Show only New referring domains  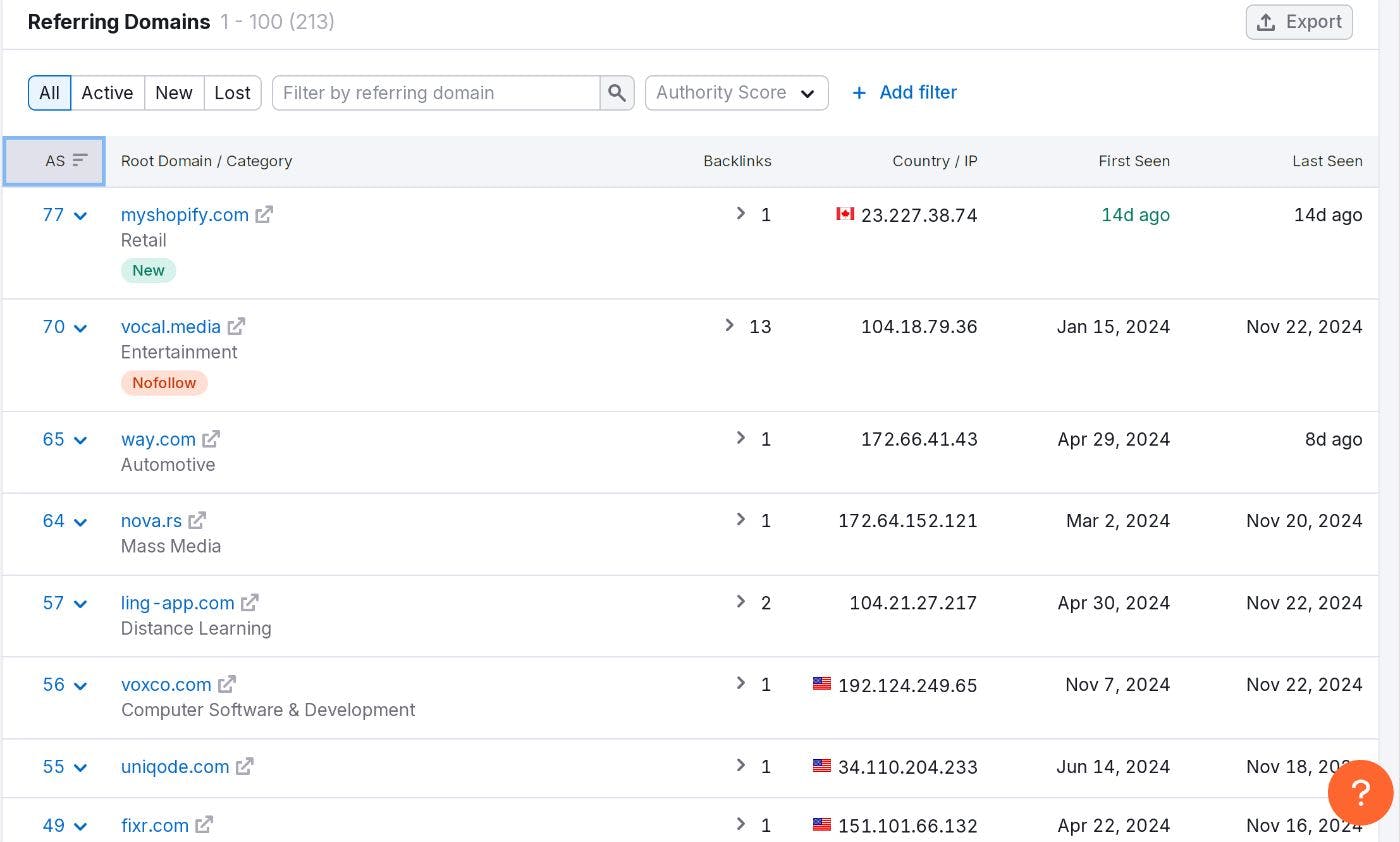174,93
